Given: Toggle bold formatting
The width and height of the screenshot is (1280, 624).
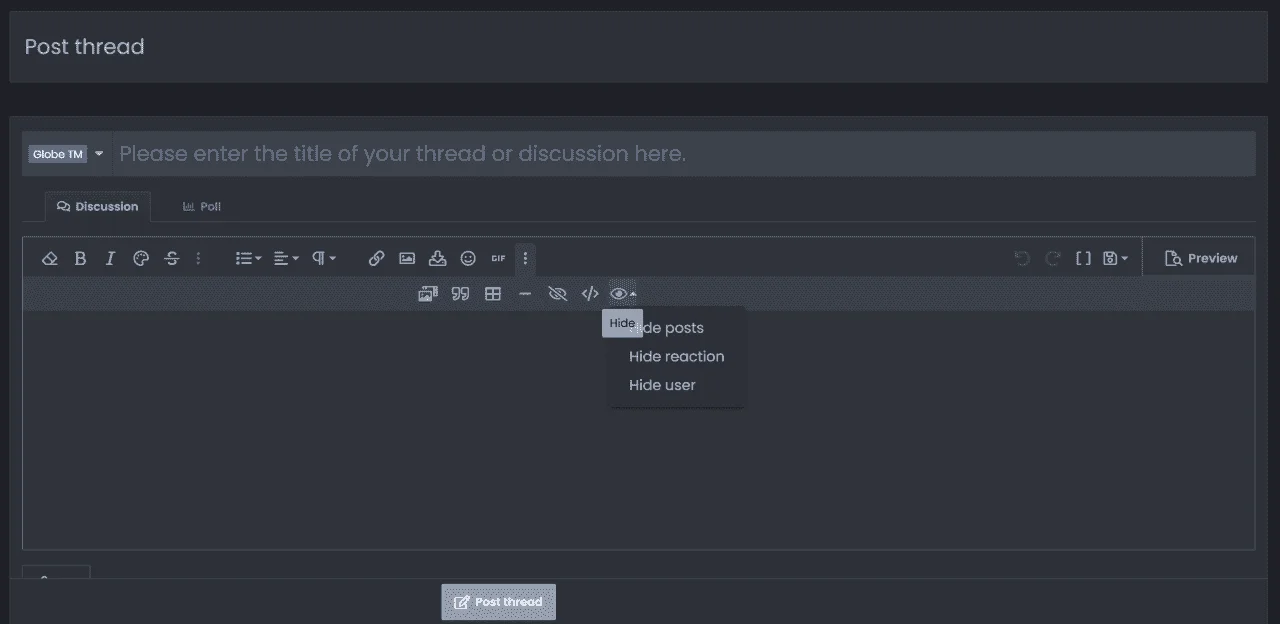Looking at the screenshot, I should (x=81, y=258).
